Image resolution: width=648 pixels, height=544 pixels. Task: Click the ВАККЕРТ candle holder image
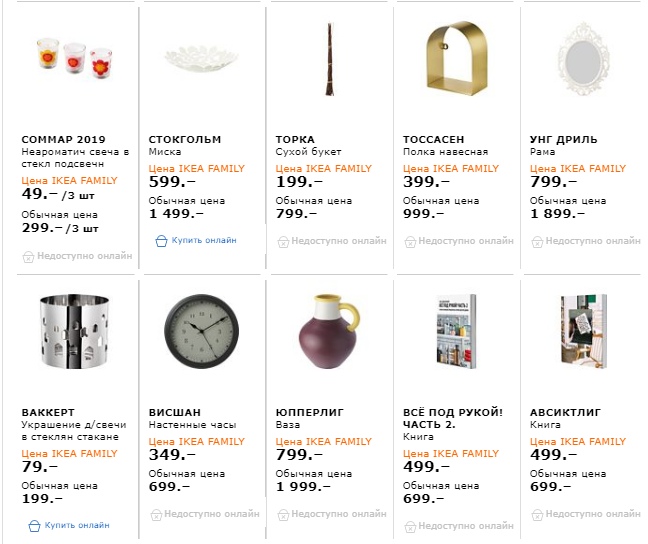70,330
